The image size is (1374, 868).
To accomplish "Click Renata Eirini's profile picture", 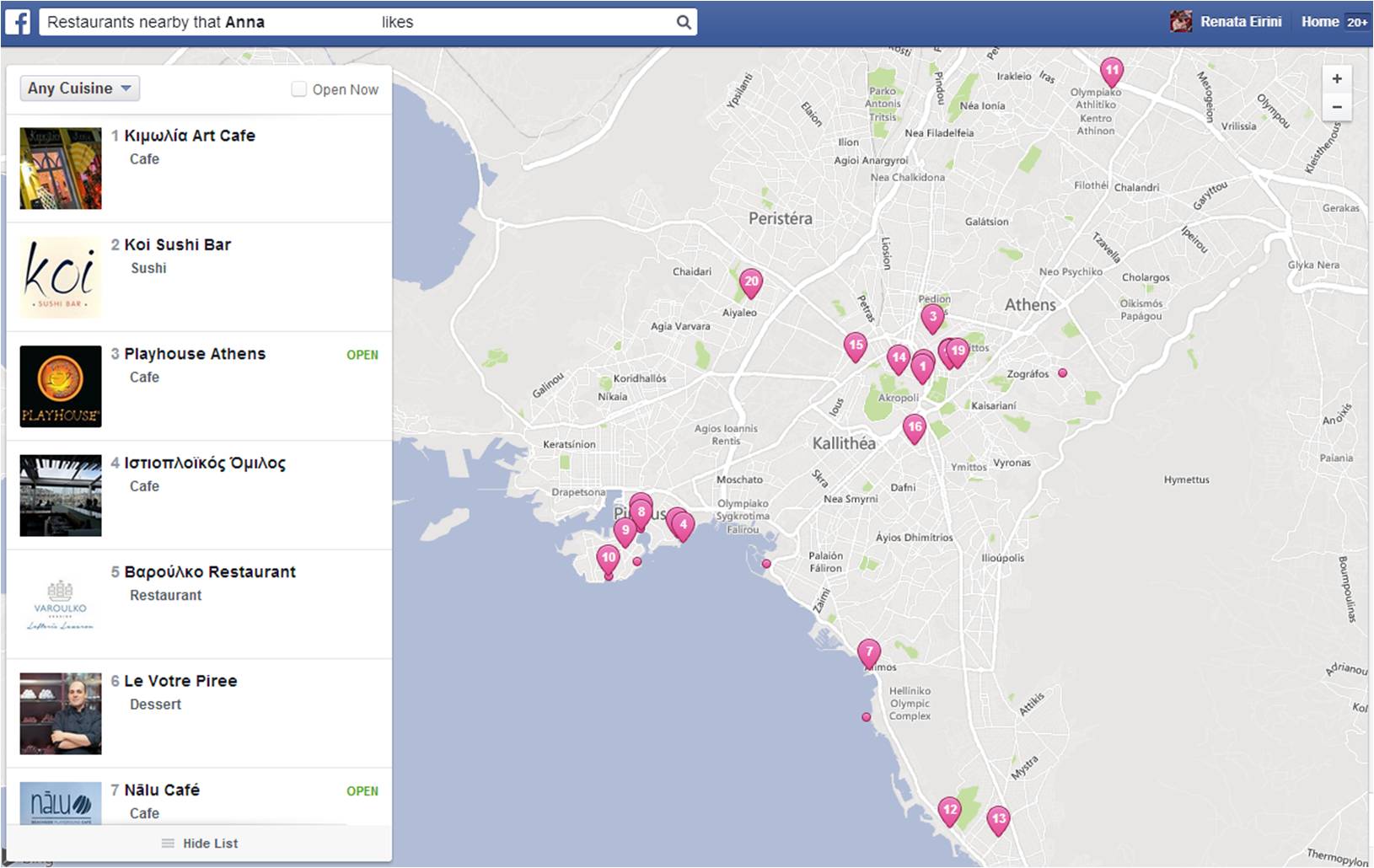I will click(x=1181, y=22).
